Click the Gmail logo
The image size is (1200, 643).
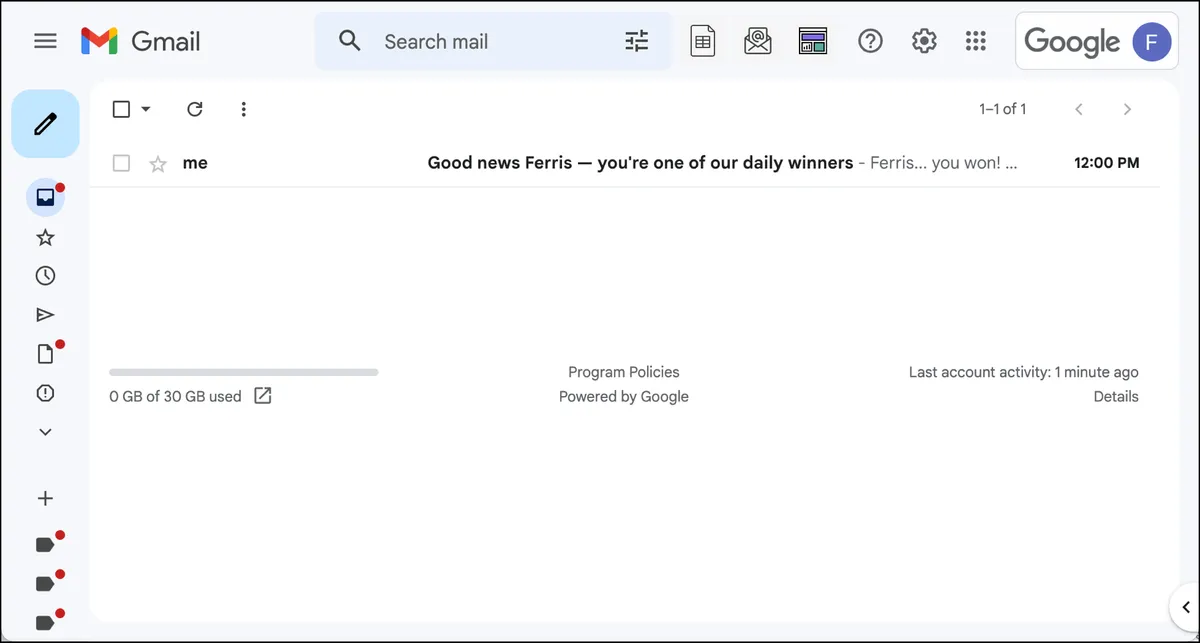[141, 41]
